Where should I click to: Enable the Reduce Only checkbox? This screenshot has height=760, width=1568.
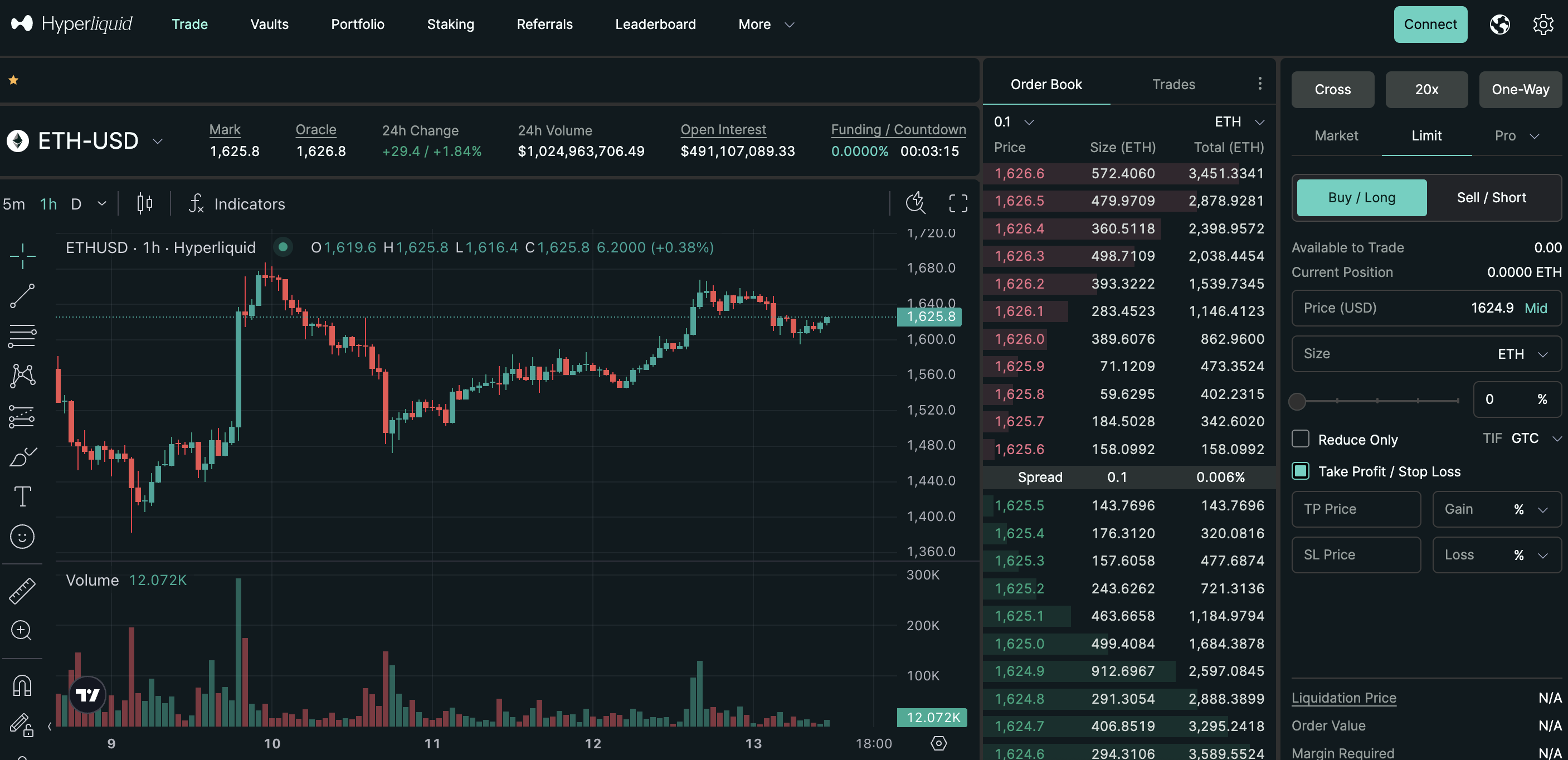coord(1300,439)
